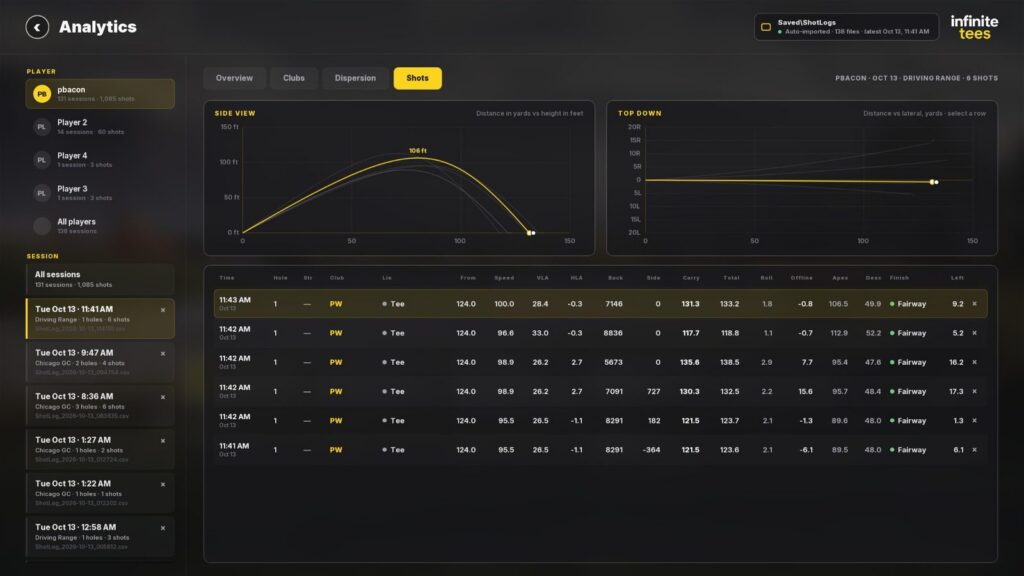Screen dimensions: 1024x576
Task: Open the Tue Oct 13 12:58 AM session
Action: point(100,537)
